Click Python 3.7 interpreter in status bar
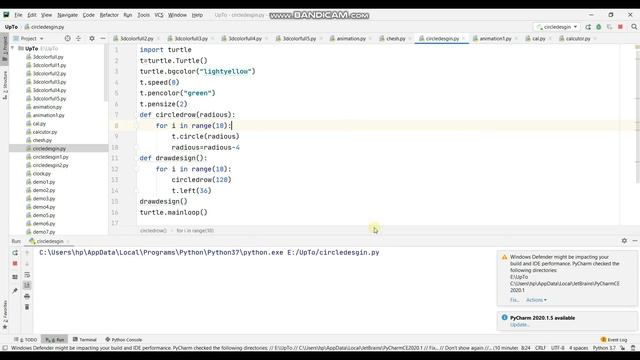This screenshot has height=360, width=640. pyautogui.click(x=604, y=348)
